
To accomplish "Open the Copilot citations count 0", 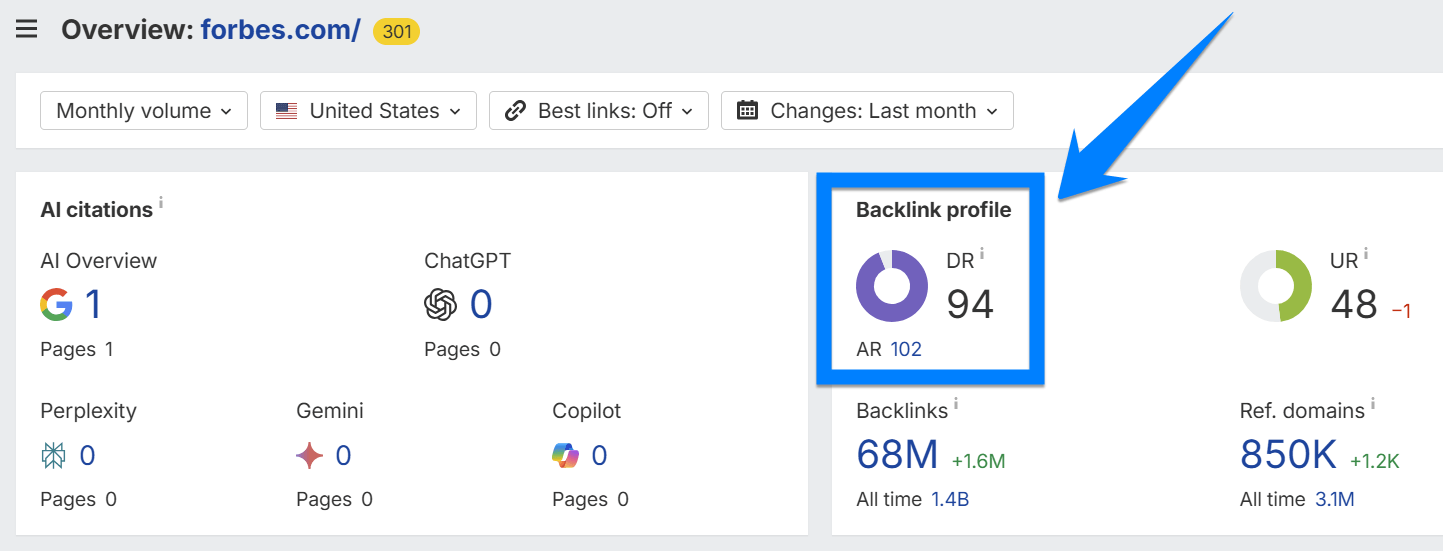I will pos(599,456).
